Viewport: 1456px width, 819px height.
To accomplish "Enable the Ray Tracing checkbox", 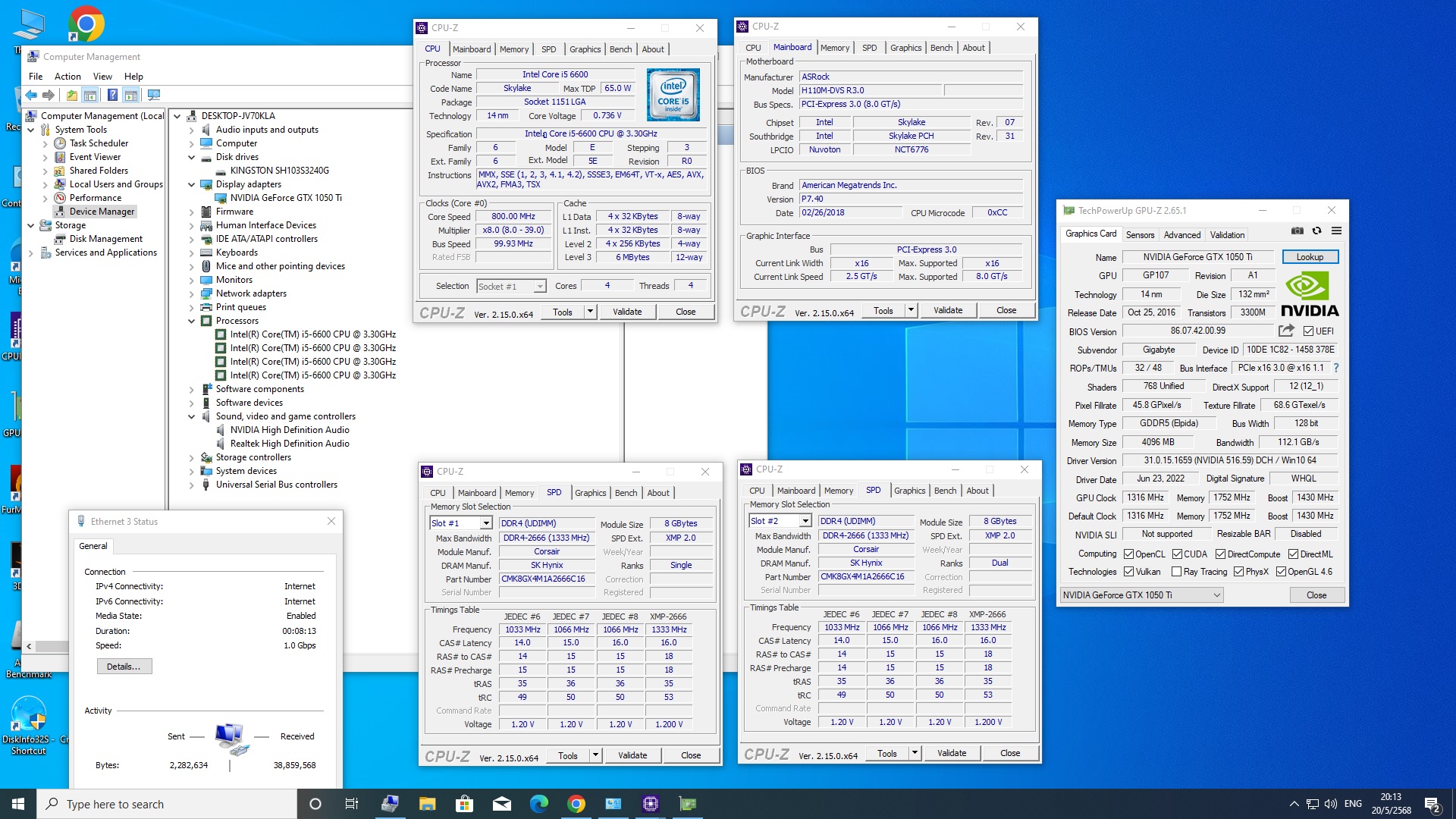I will click(1176, 572).
